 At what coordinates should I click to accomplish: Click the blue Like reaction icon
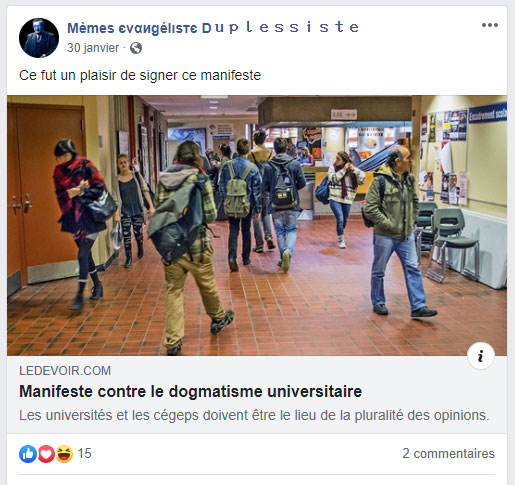coord(28,454)
